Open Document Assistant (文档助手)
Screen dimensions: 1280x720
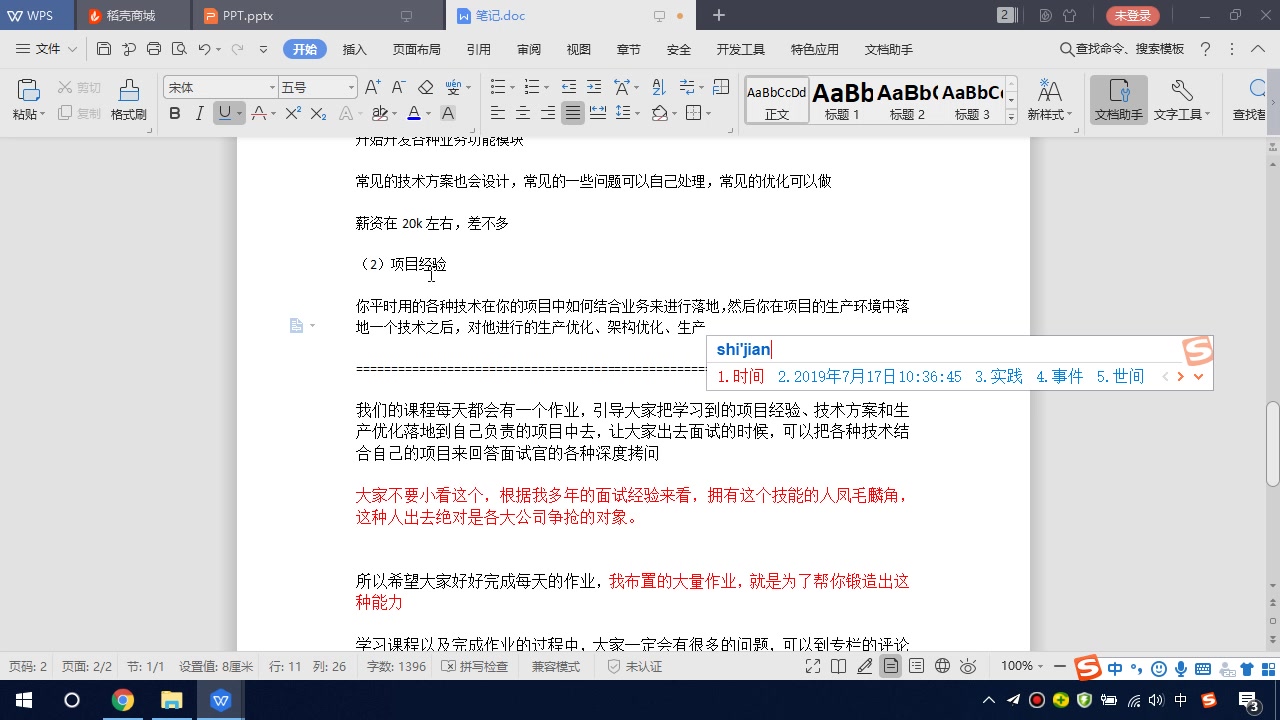click(1119, 99)
